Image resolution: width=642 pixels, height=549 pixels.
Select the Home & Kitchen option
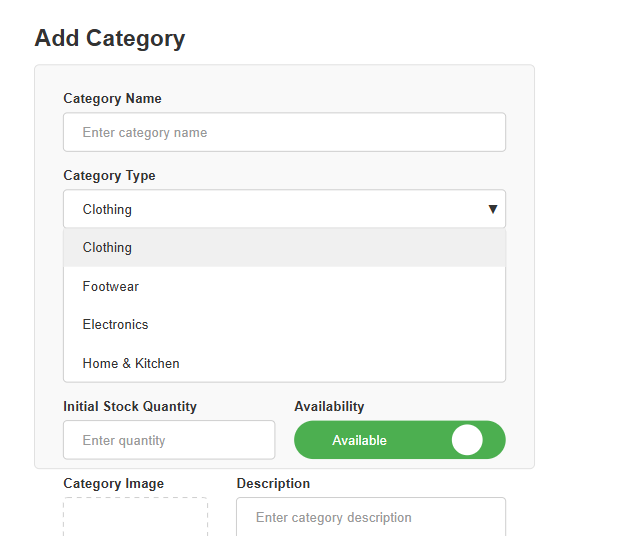pyautogui.click(x=284, y=363)
